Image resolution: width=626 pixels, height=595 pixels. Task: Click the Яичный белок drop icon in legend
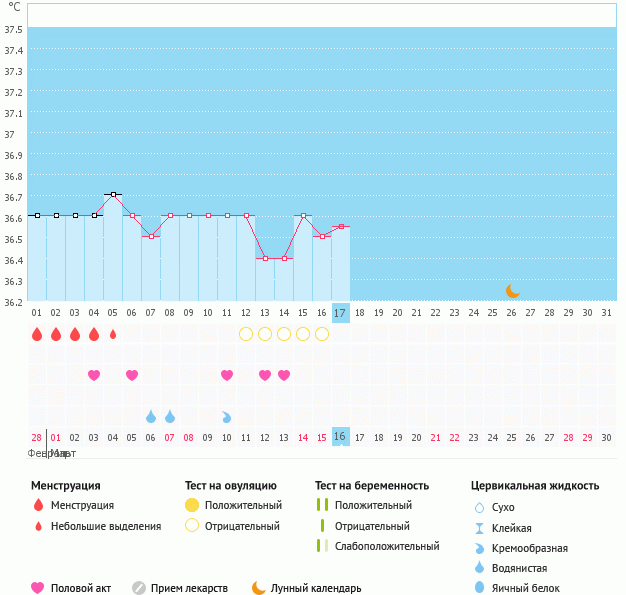click(x=479, y=588)
